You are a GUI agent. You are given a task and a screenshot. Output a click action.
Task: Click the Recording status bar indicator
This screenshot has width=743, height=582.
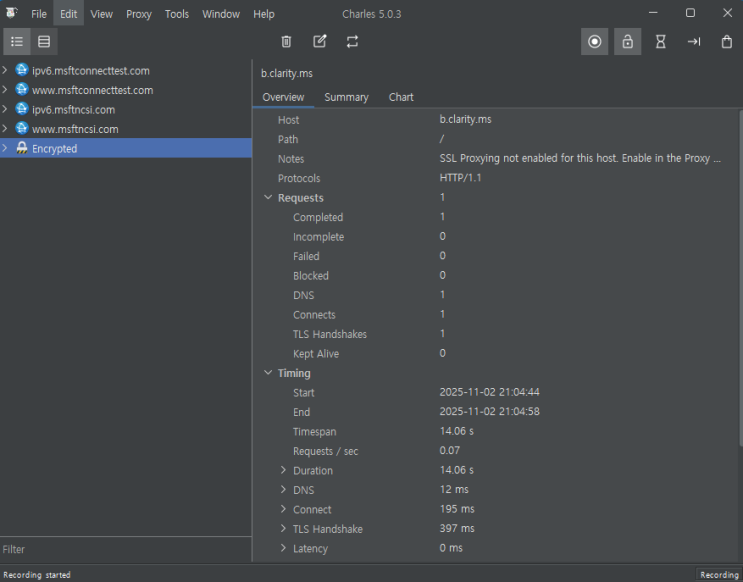[x=719, y=575]
